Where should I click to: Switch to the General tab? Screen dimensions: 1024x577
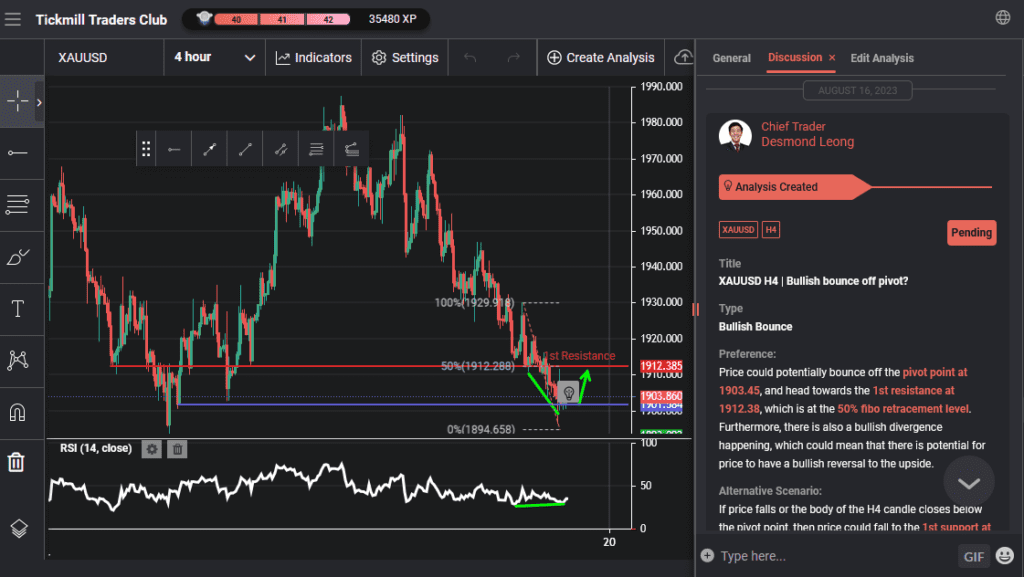click(731, 58)
